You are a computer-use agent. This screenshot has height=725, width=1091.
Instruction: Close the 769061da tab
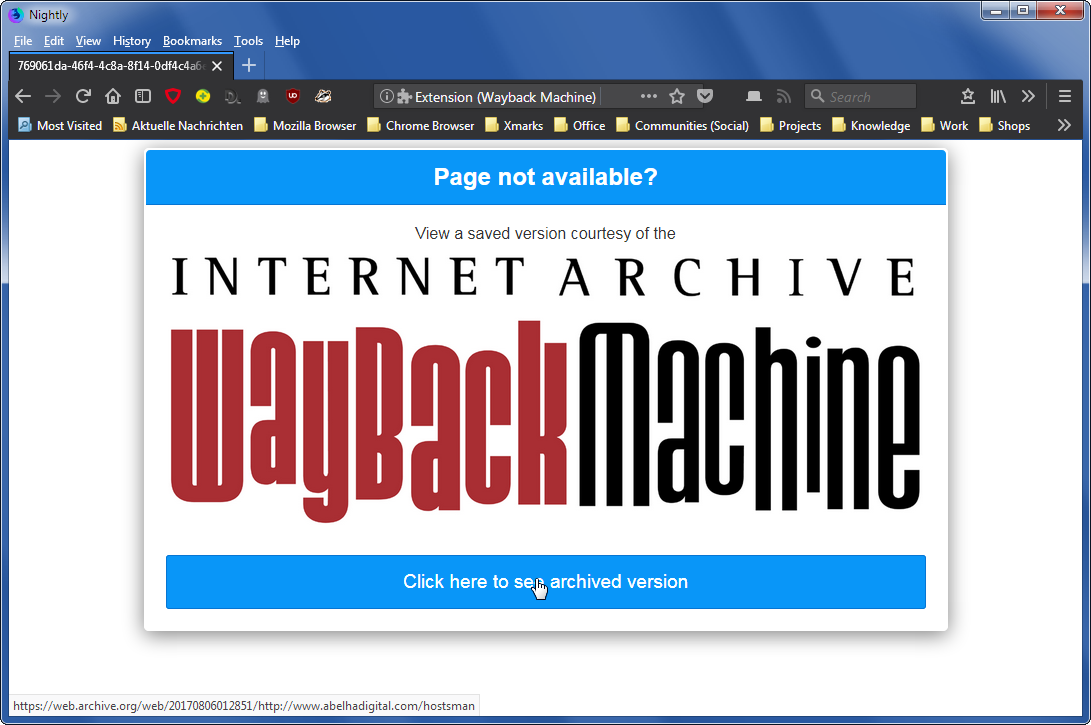pos(217,66)
